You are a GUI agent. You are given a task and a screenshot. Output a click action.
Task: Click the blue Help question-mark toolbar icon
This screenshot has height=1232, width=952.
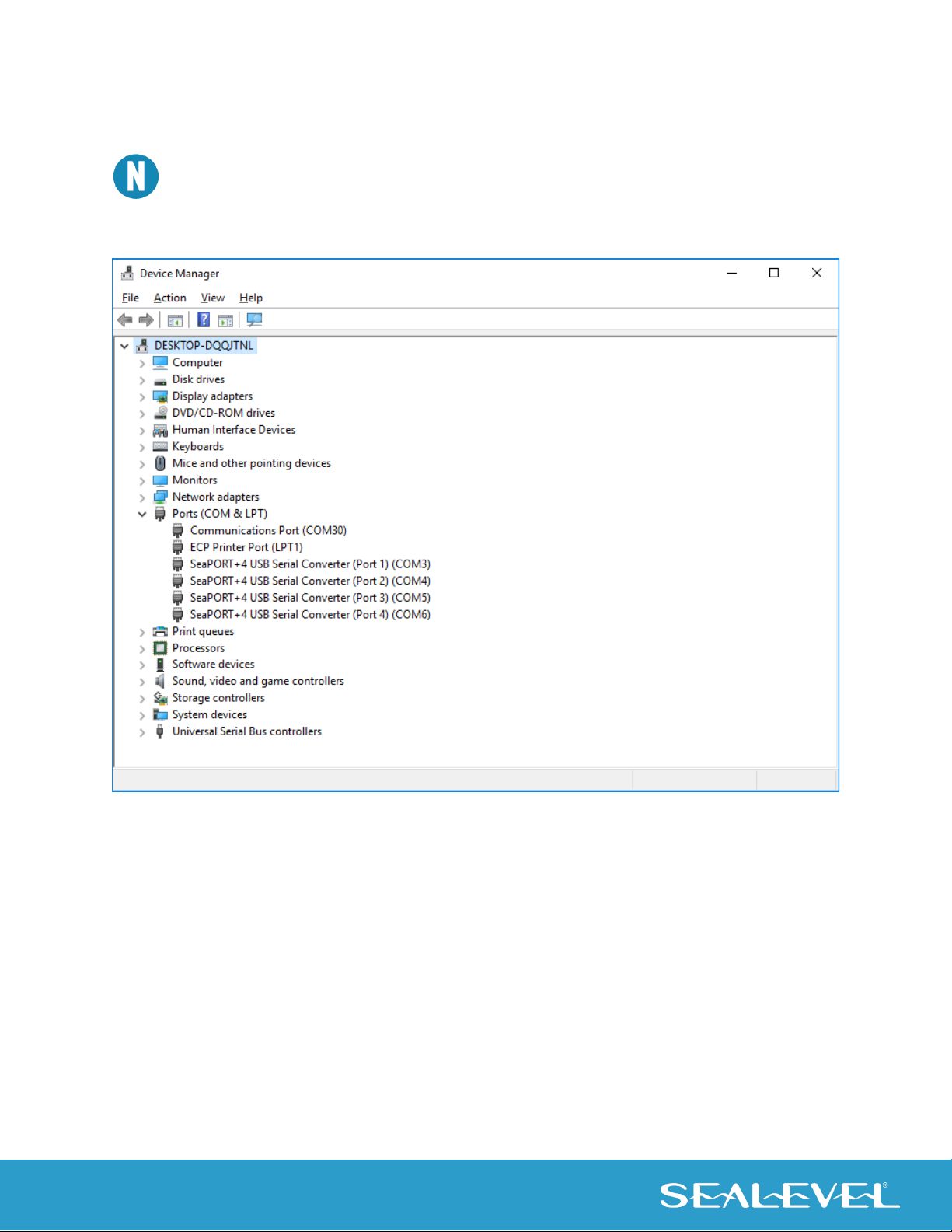(204, 319)
